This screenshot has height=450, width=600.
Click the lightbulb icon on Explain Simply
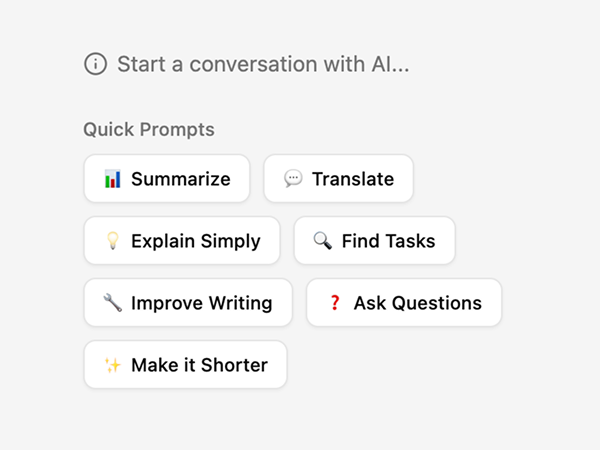click(113, 241)
